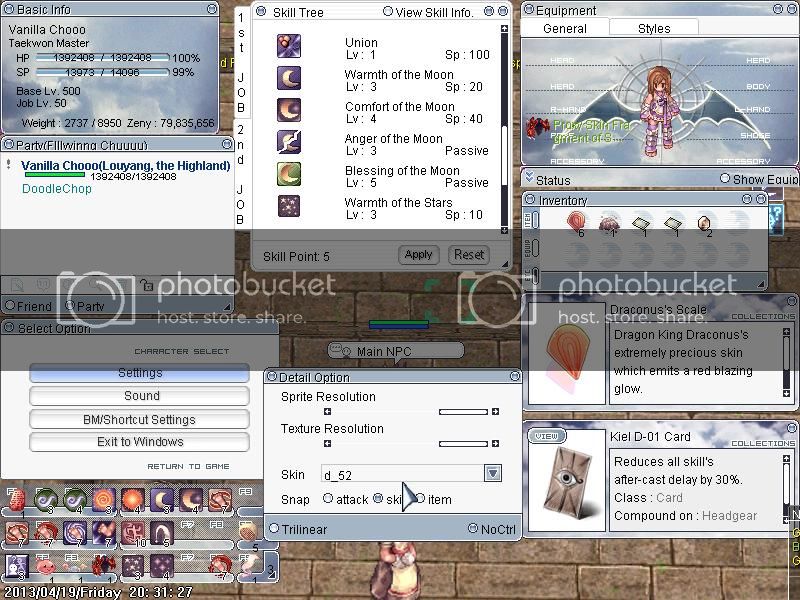The width and height of the screenshot is (800, 600).
Task: Select the Union skill icon
Action: click(289, 46)
